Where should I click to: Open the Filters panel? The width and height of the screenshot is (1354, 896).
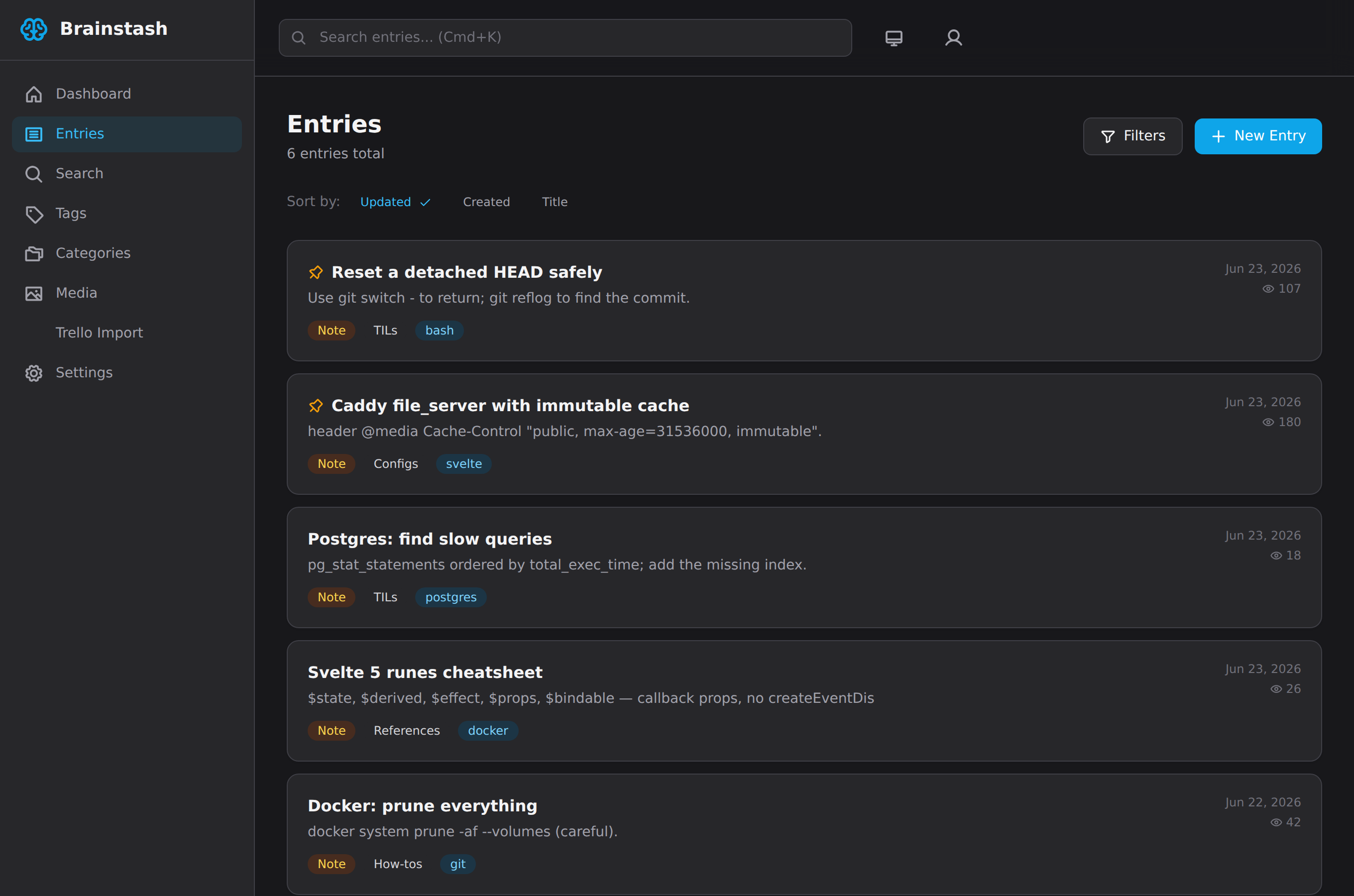click(1132, 136)
